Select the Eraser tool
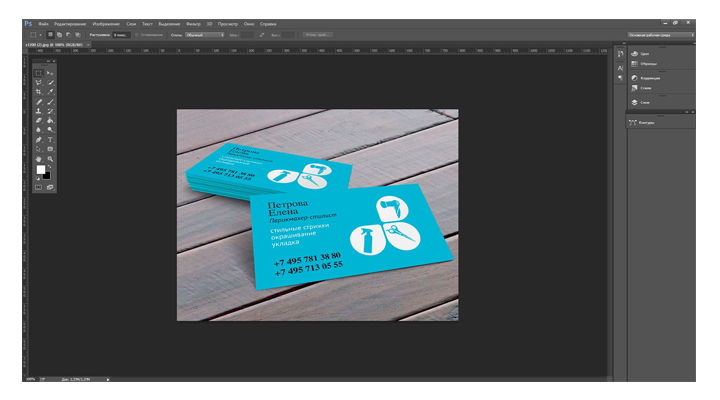 [x=39, y=120]
